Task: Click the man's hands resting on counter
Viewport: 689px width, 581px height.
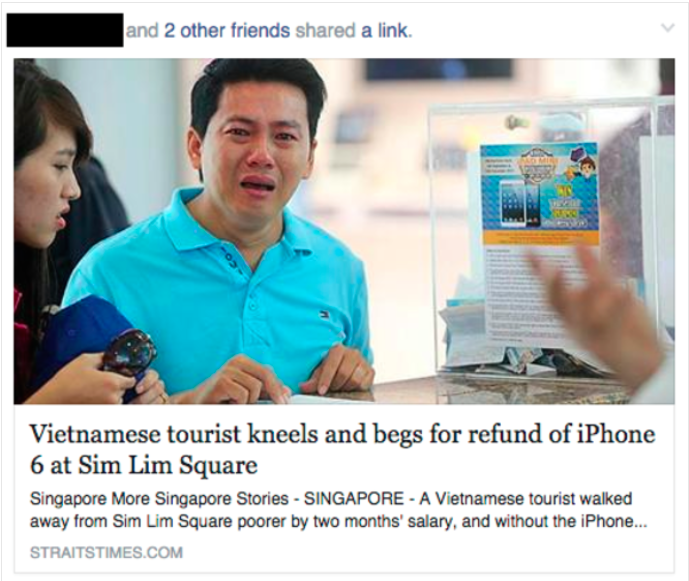Action: coord(281,374)
